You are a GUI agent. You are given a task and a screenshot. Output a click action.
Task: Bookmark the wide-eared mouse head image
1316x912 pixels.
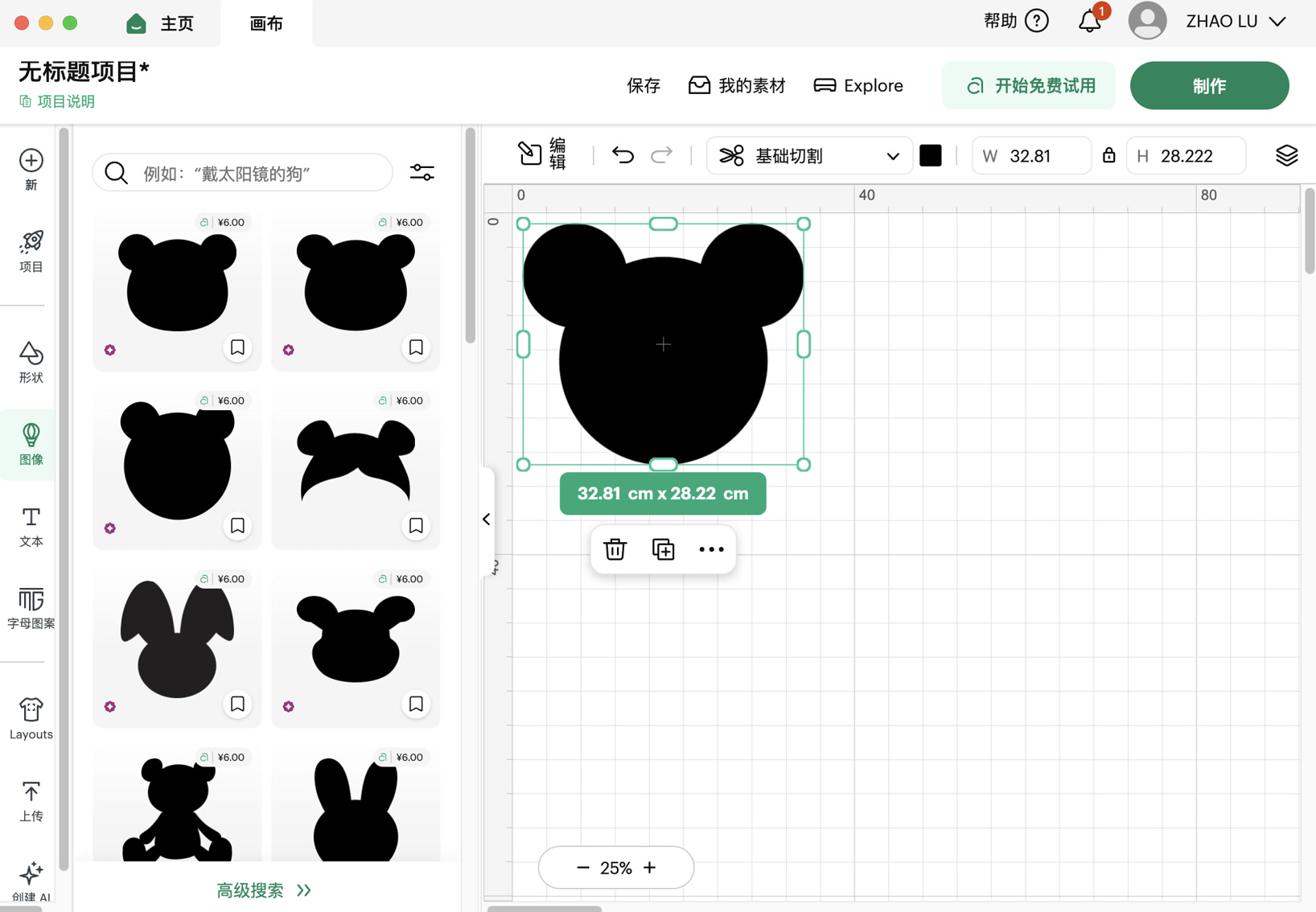(x=416, y=705)
